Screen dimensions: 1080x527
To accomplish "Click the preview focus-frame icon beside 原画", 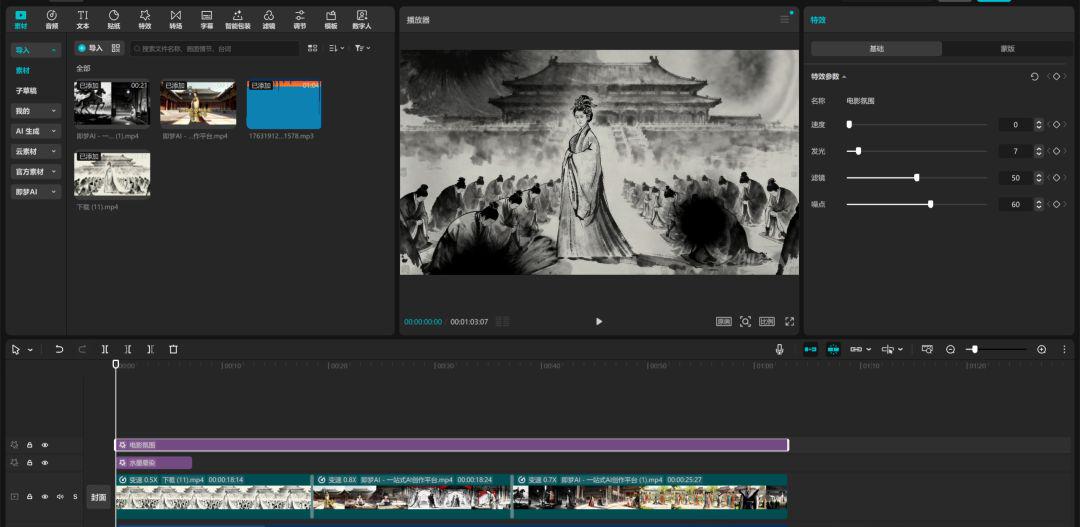I will pos(745,322).
